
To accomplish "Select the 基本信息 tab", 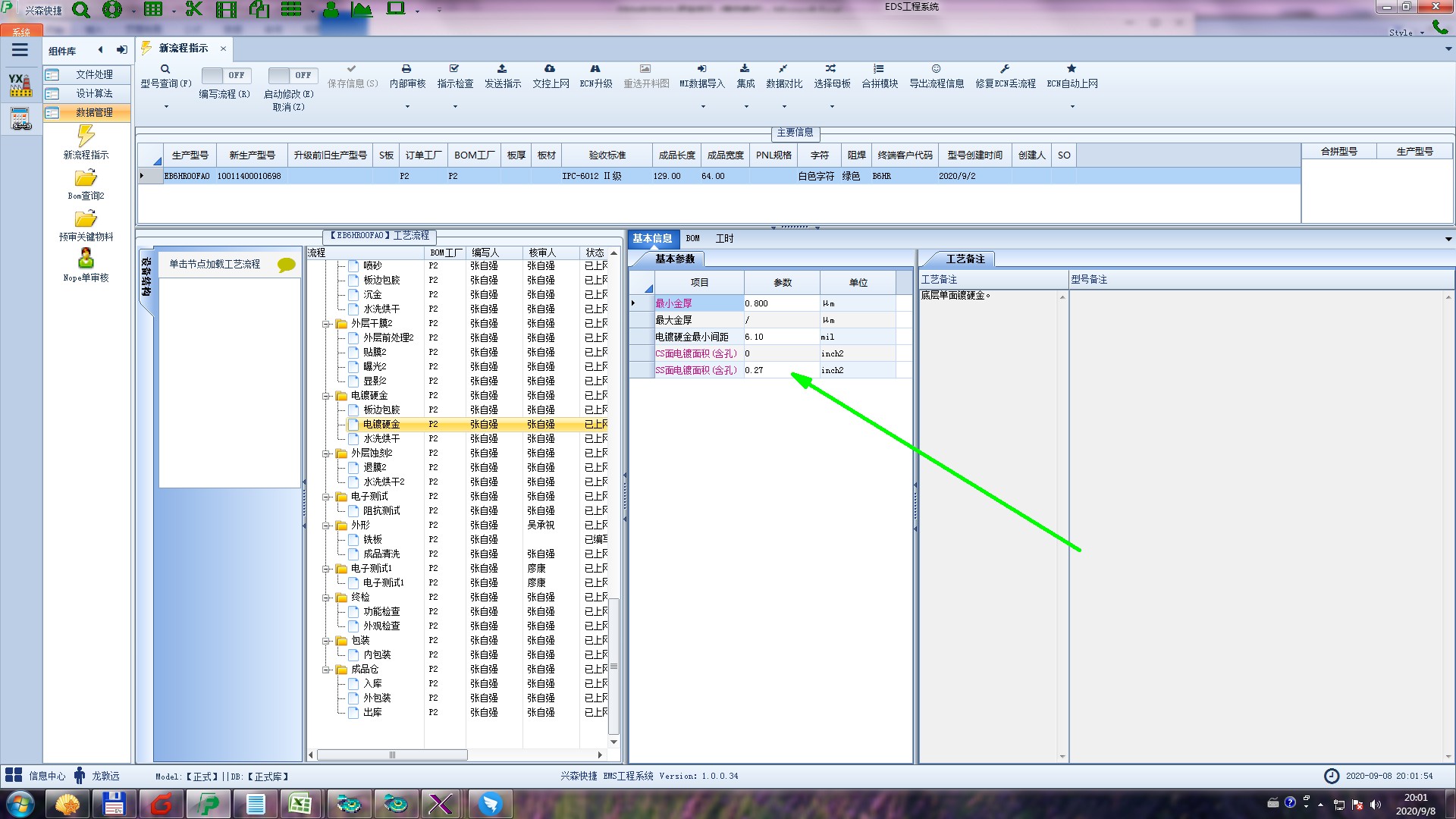I will pyautogui.click(x=652, y=238).
